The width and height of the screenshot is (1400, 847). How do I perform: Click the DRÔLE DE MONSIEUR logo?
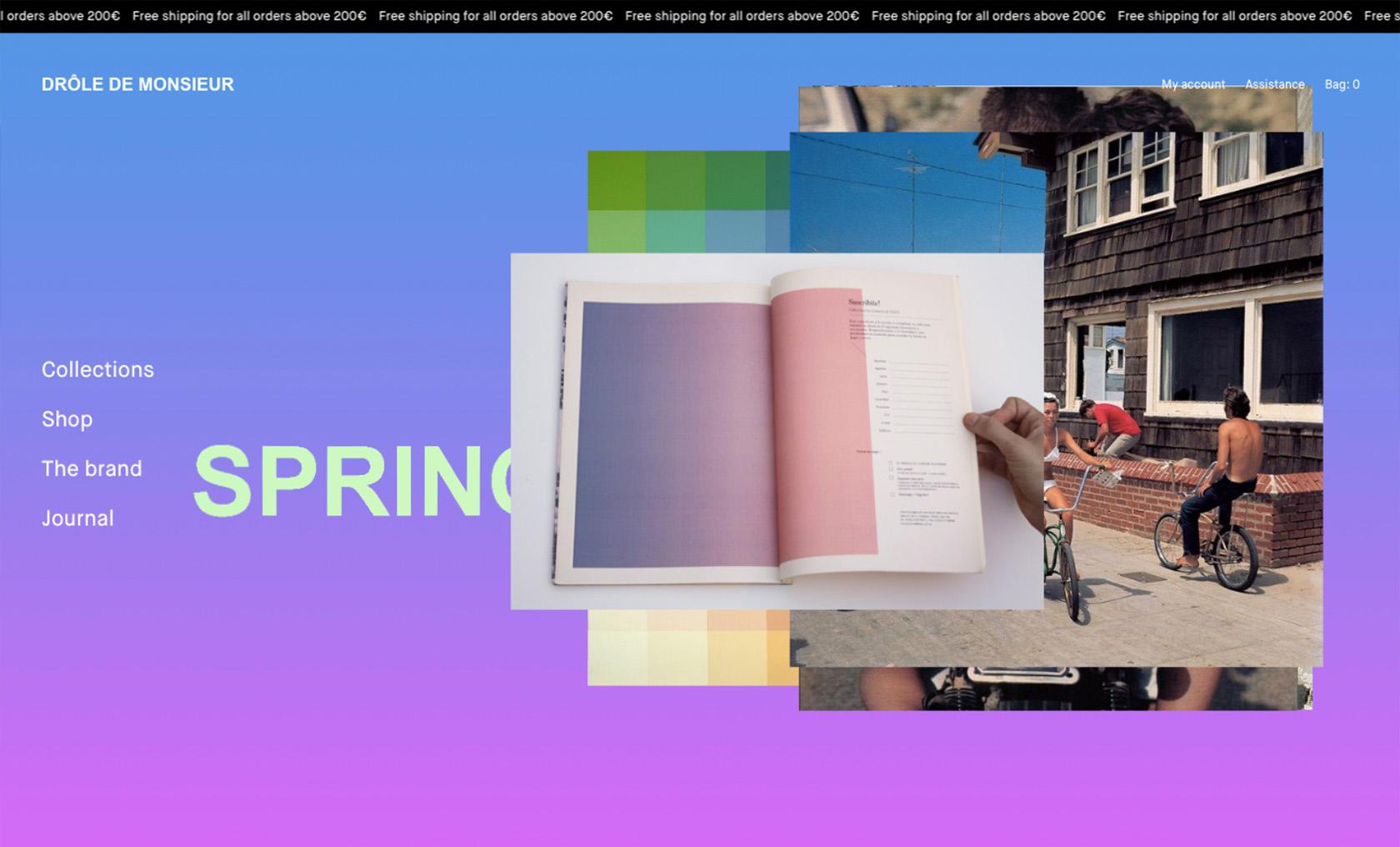point(137,84)
